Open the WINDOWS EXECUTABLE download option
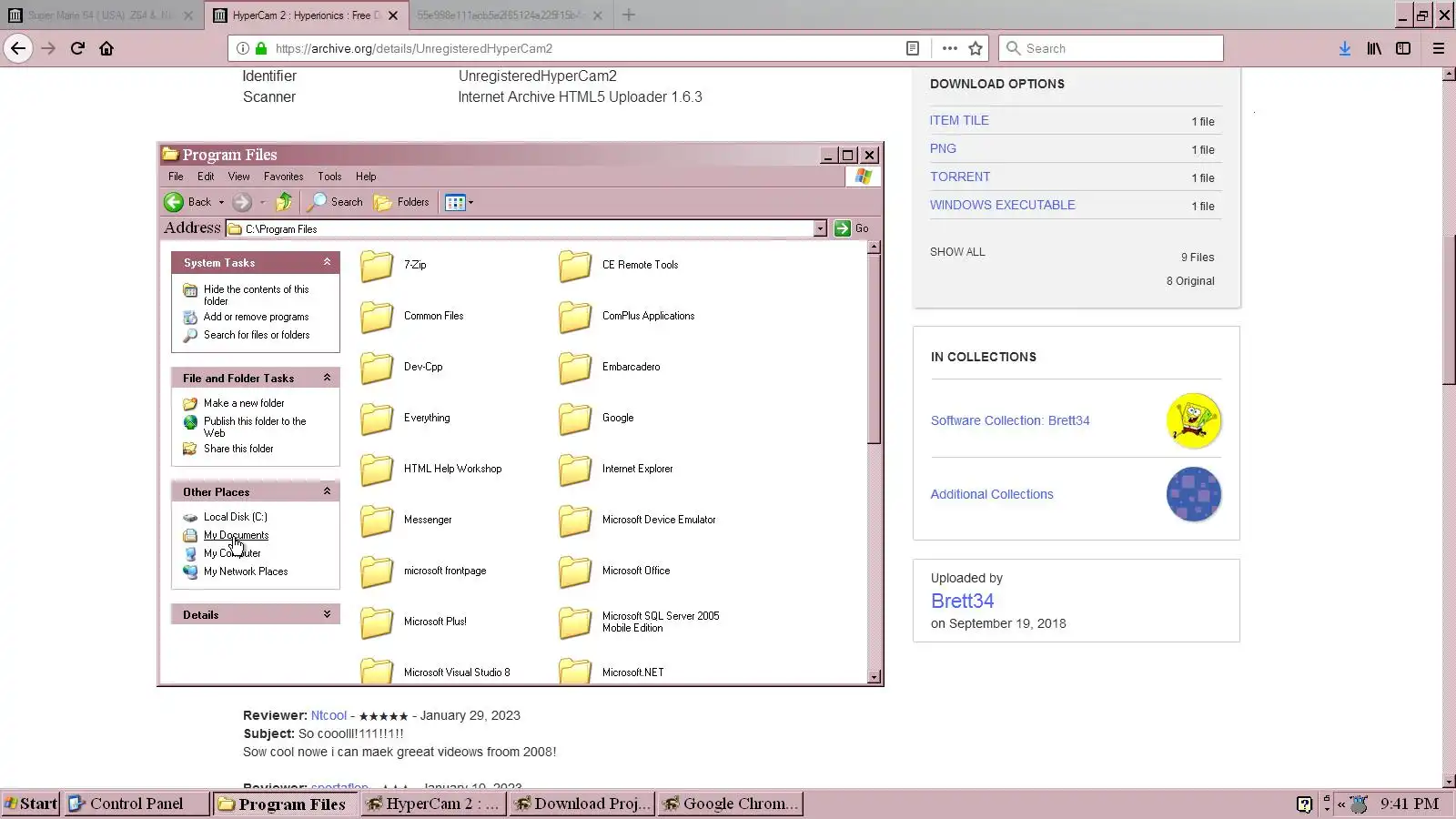The image size is (1456, 819). (1003, 205)
